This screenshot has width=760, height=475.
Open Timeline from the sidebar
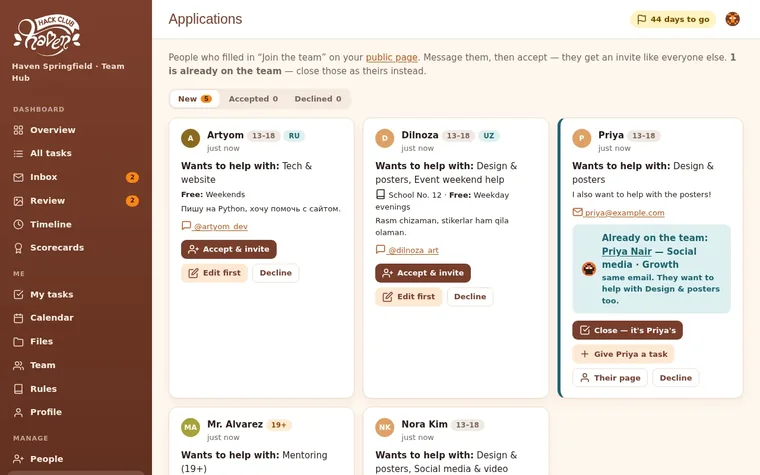(76, 224)
